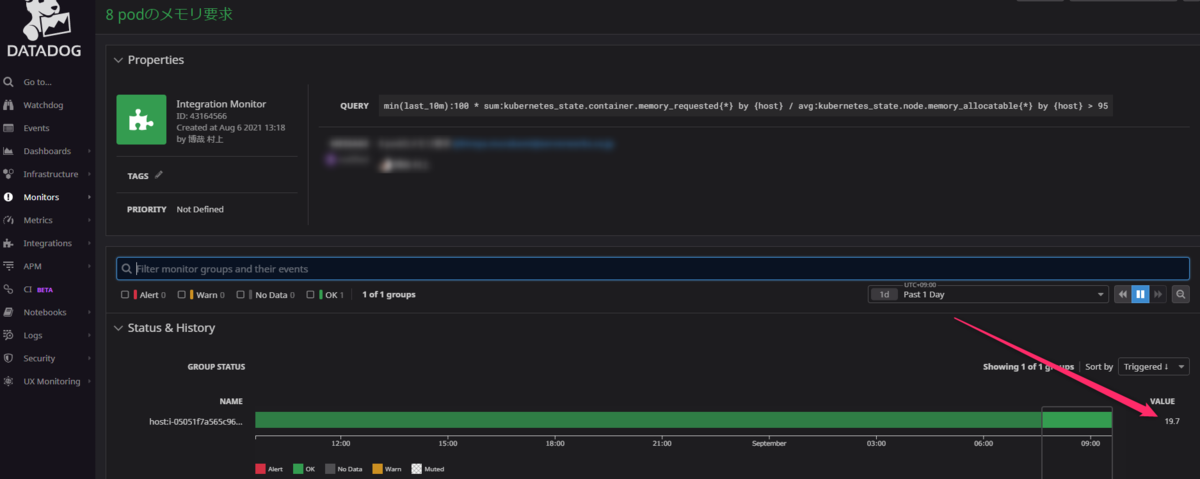Expand the Infrastructure submenu arrow
The height and width of the screenshot is (479, 1200).
89,174
